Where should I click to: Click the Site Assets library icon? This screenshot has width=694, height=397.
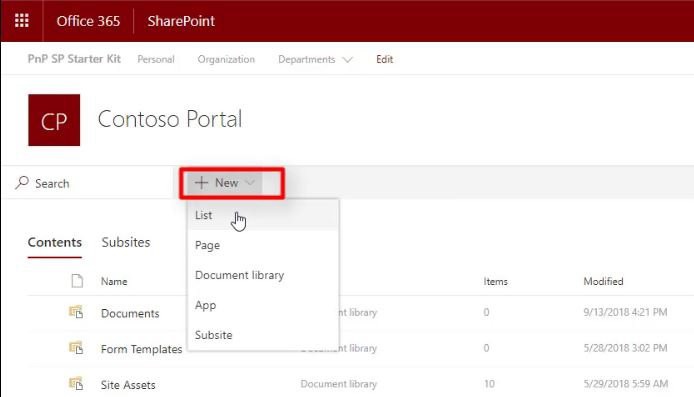(76, 383)
